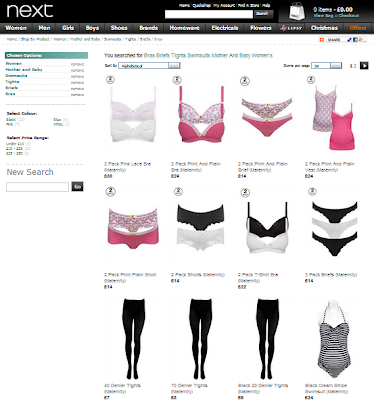Click pack badge on 3 Pack Briefs
The width and height of the screenshot is (374, 400).
click(x=312, y=191)
